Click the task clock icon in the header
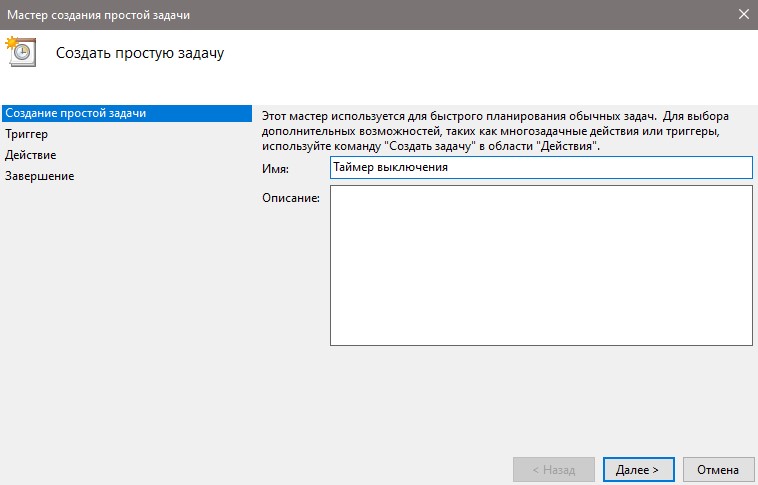This screenshot has width=758, height=485. 21,51
